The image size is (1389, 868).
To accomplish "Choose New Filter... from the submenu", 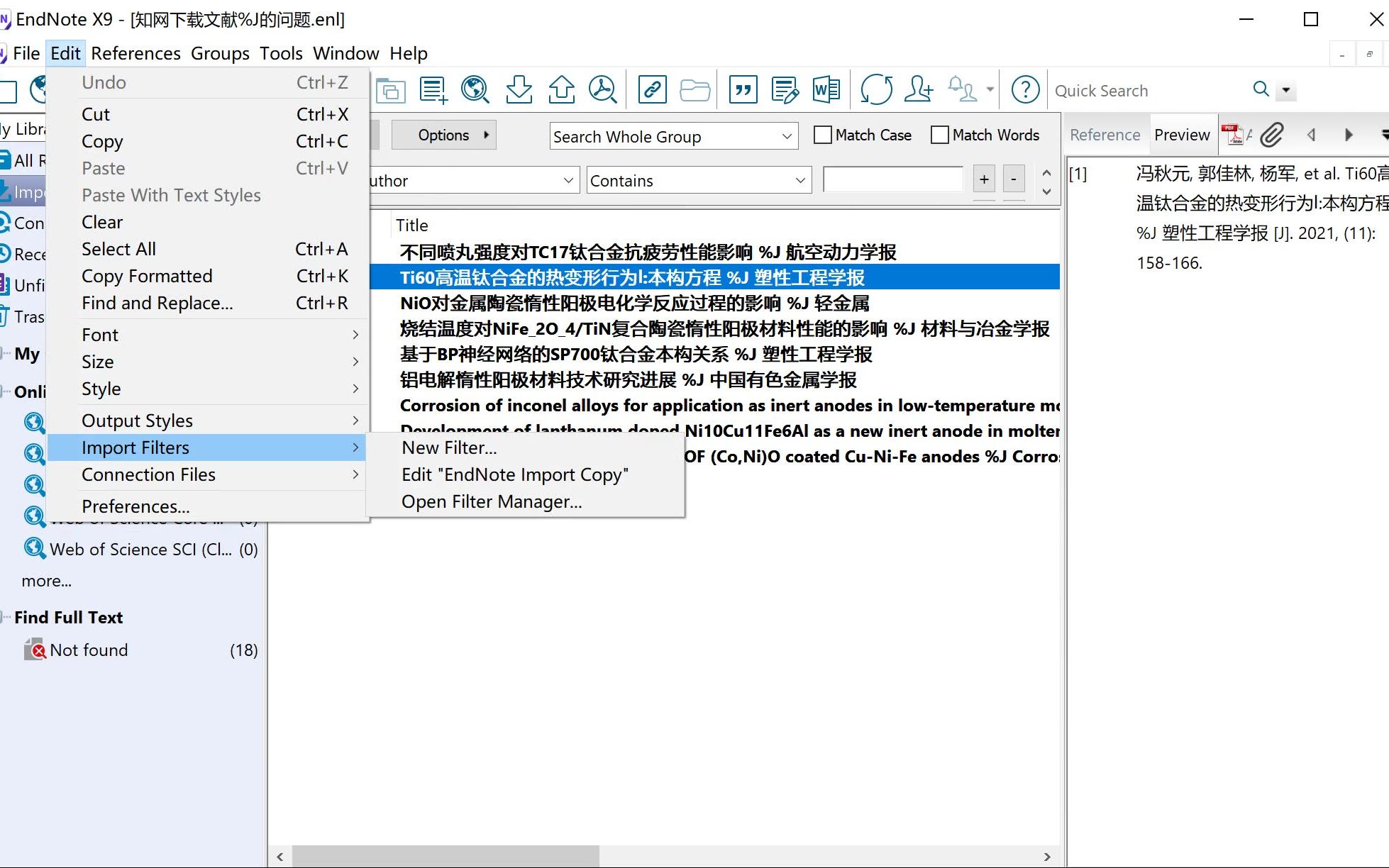I will coord(449,447).
